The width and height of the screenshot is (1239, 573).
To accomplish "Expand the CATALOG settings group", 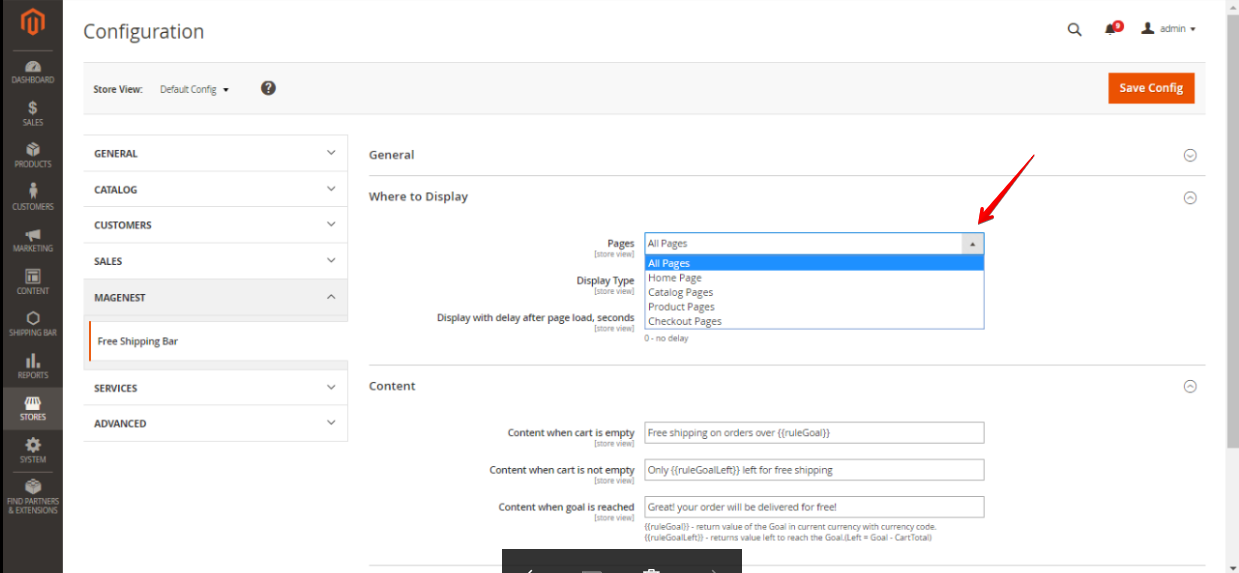I will click(215, 189).
